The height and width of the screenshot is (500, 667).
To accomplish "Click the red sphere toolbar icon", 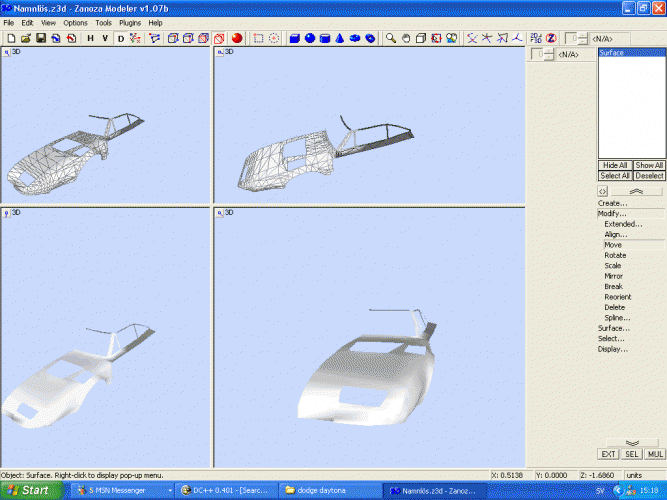I will coord(238,38).
